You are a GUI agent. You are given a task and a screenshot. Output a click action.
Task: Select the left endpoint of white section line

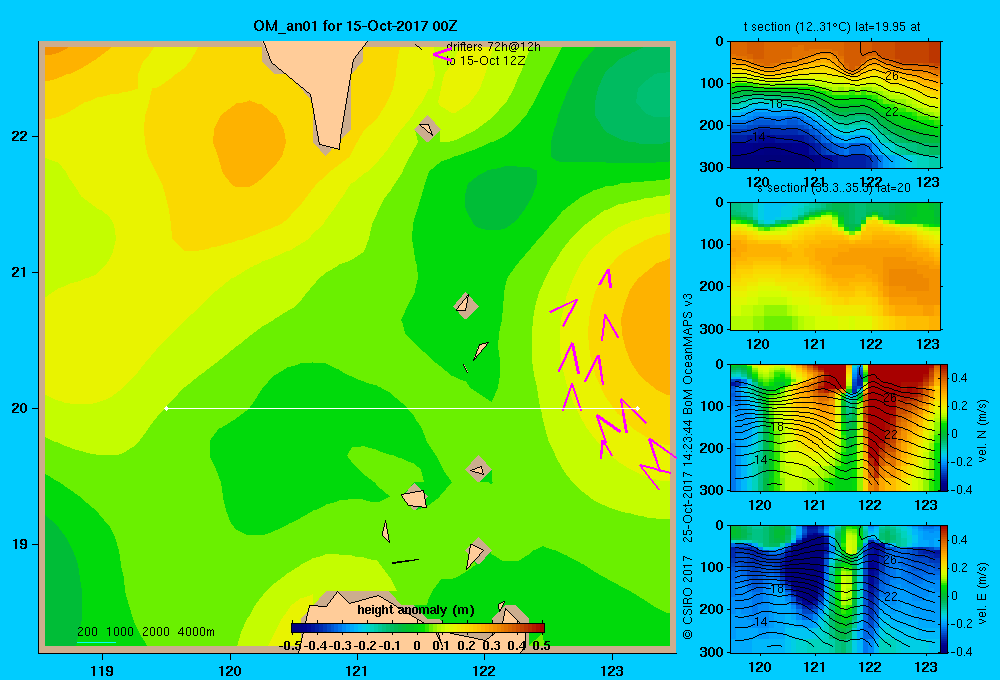166,408
